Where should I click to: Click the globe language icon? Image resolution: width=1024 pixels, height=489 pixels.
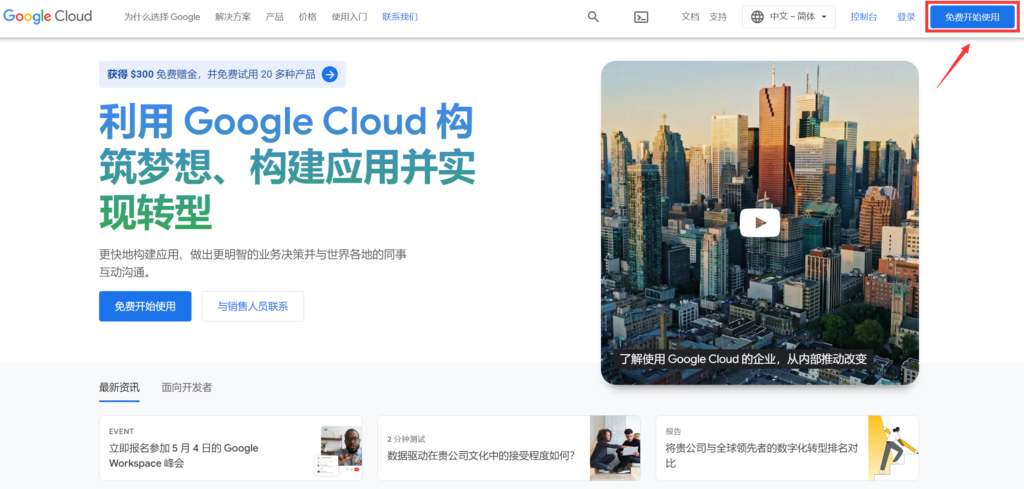(x=758, y=17)
